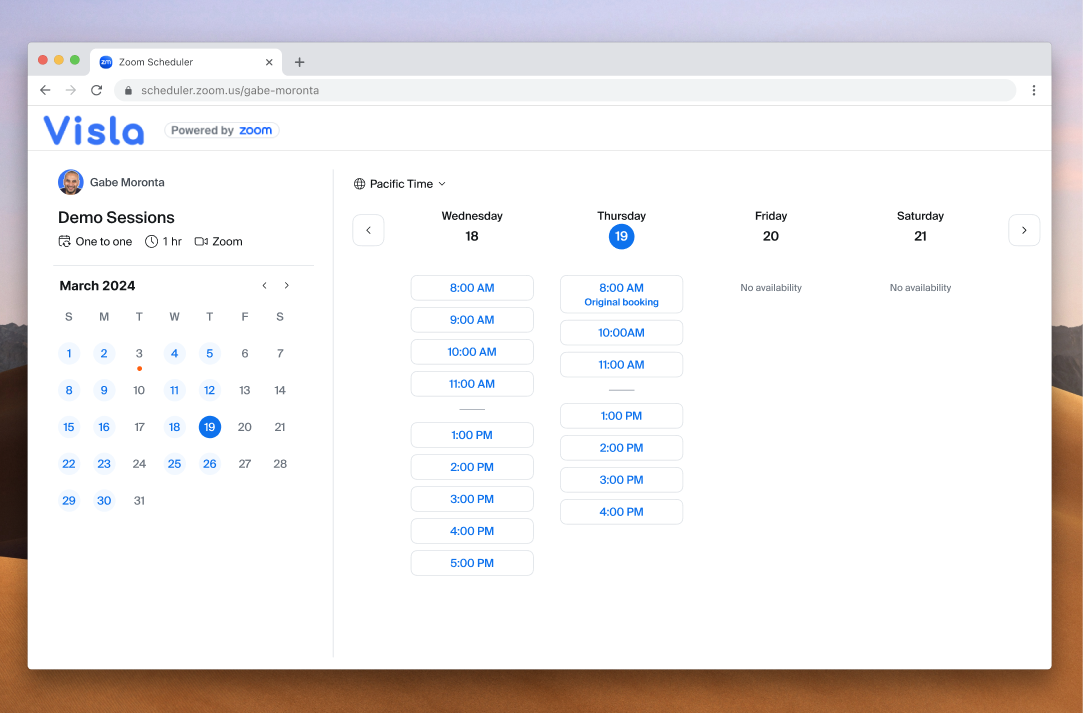Click the lock icon in address bar

[x=128, y=91]
